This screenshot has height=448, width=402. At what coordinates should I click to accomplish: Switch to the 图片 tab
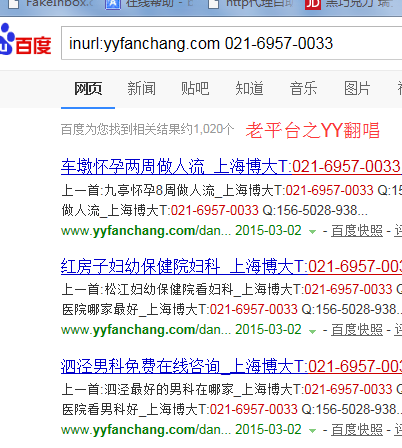pyautogui.click(x=357, y=89)
